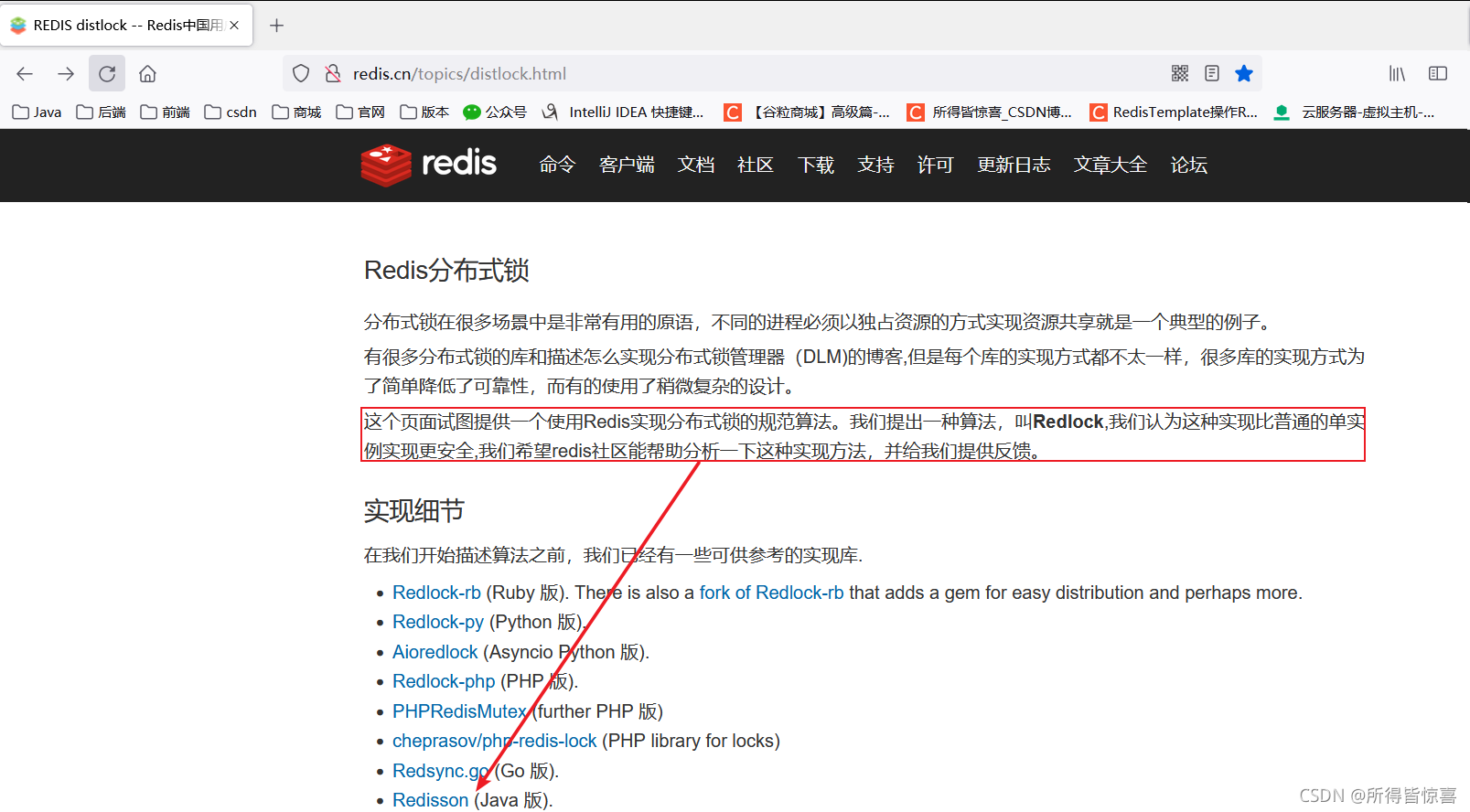
Task: Edit bookmark via blue star icon
Action: tap(1244, 73)
